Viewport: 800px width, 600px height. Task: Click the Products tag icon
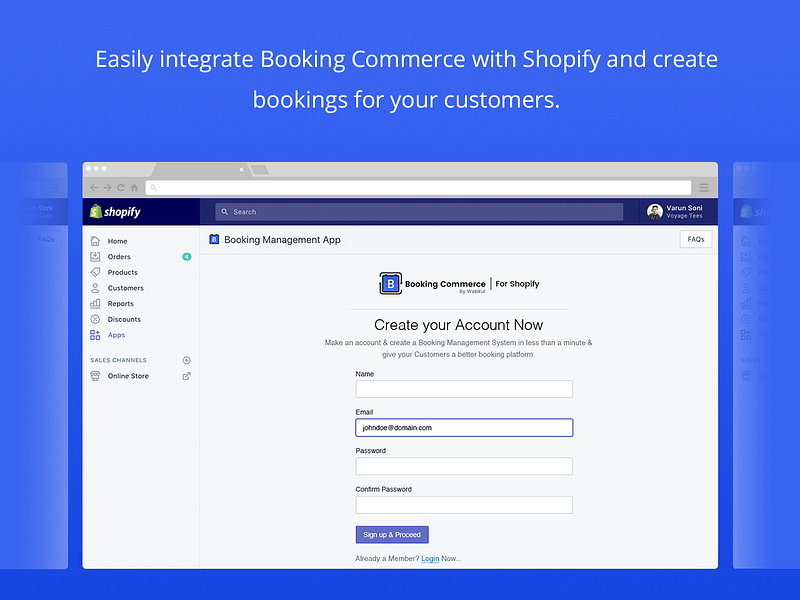click(95, 272)
